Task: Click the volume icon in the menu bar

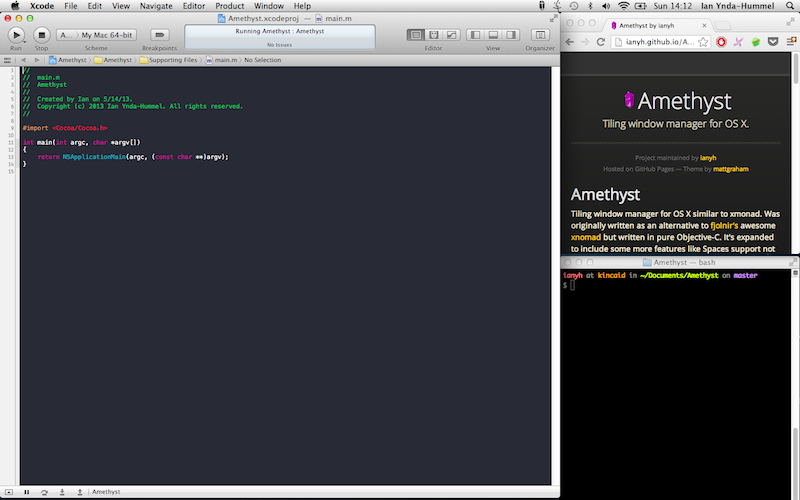Action: [606, 6]
